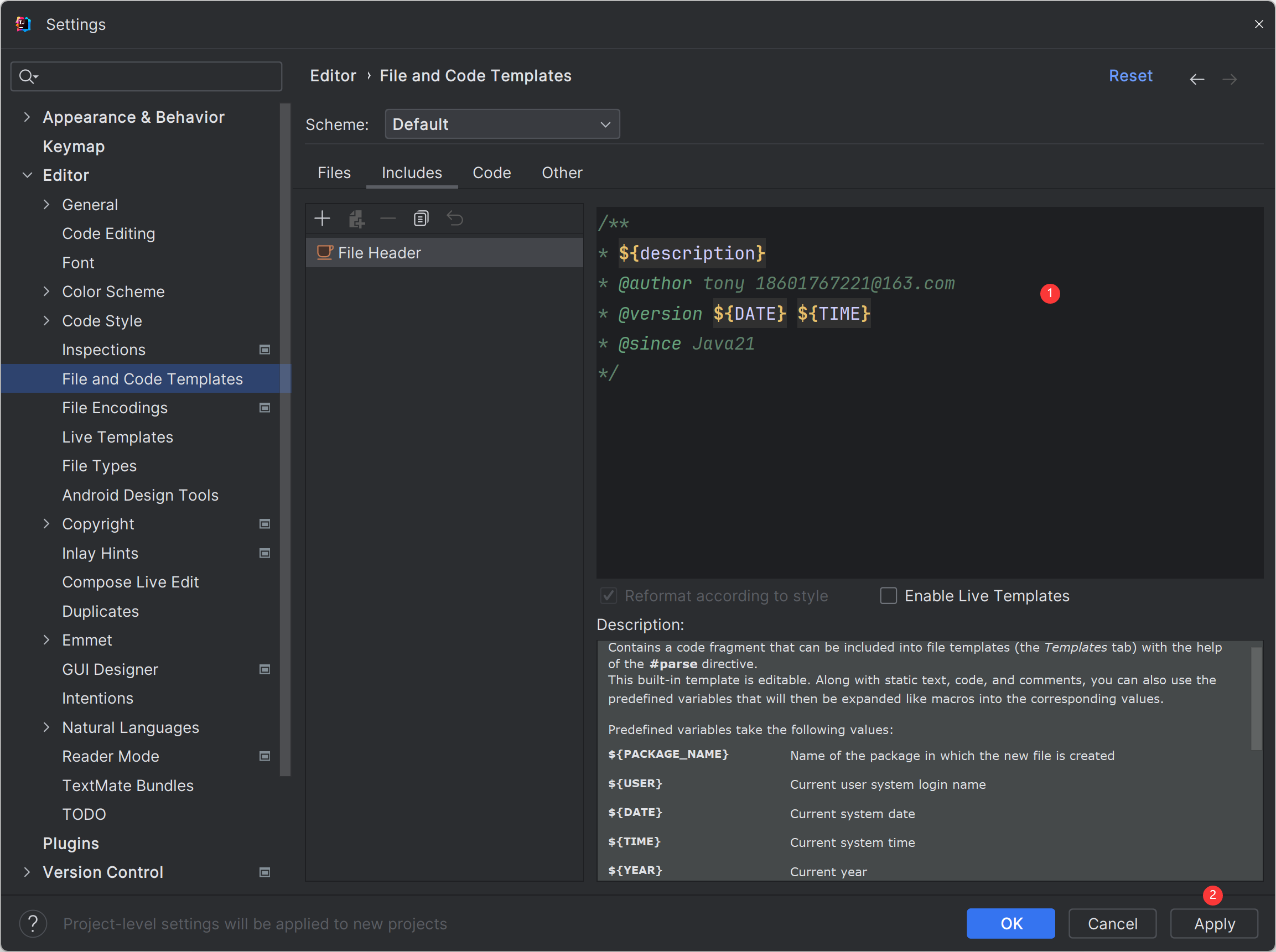Open Live Templates settings
This screenshot has height=952, width=1276.
coord(117,437)
